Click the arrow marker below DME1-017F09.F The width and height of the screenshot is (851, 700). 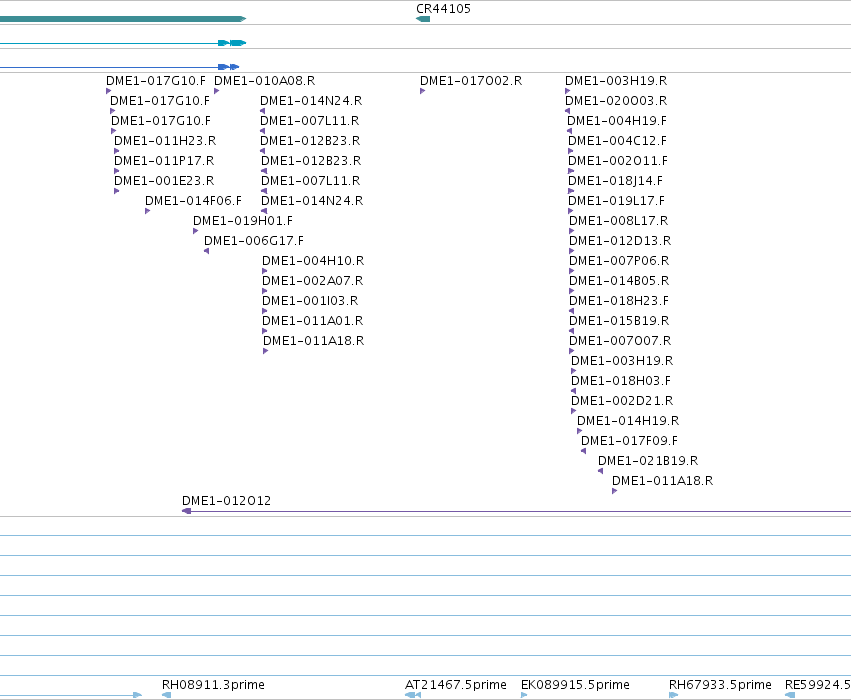[583, 451]
